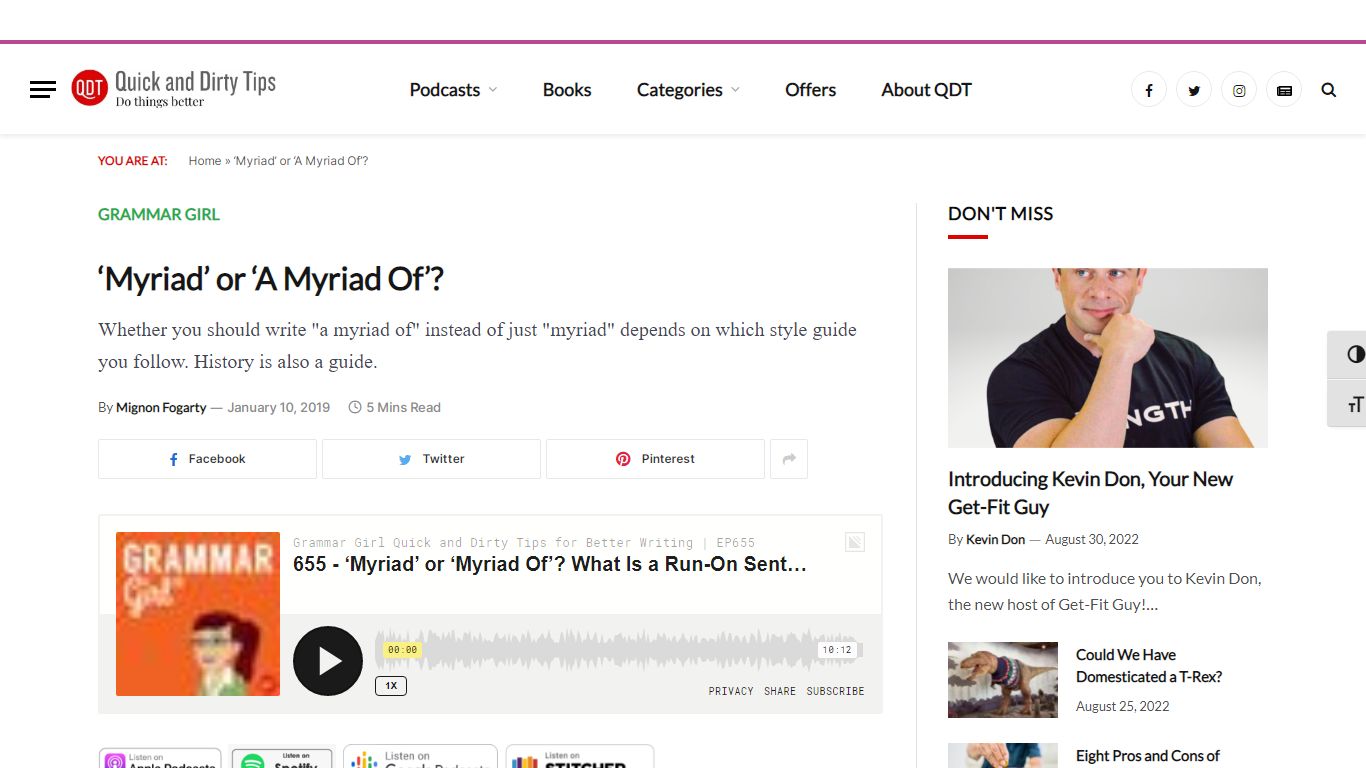
Task: Click the PRIVACY link in player
Action: click(731, 691)
